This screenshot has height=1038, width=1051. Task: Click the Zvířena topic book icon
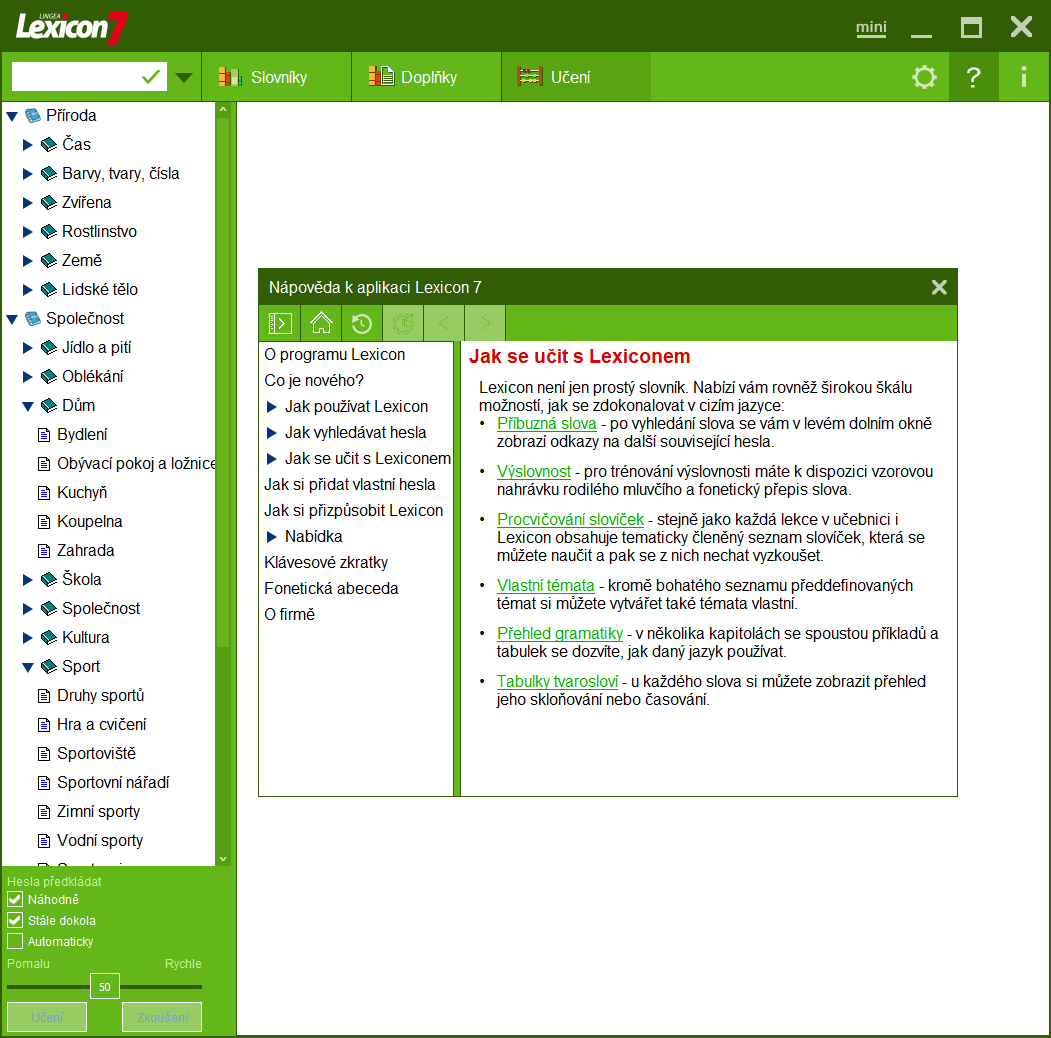(x=48, y=202)
